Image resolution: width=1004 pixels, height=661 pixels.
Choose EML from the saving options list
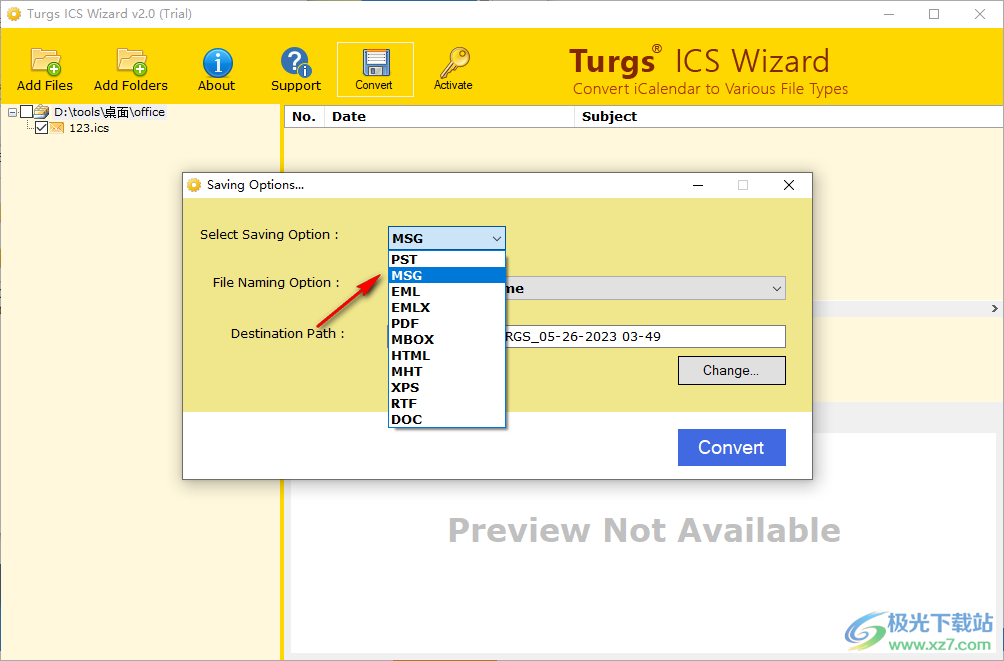(x=447, y=291)
